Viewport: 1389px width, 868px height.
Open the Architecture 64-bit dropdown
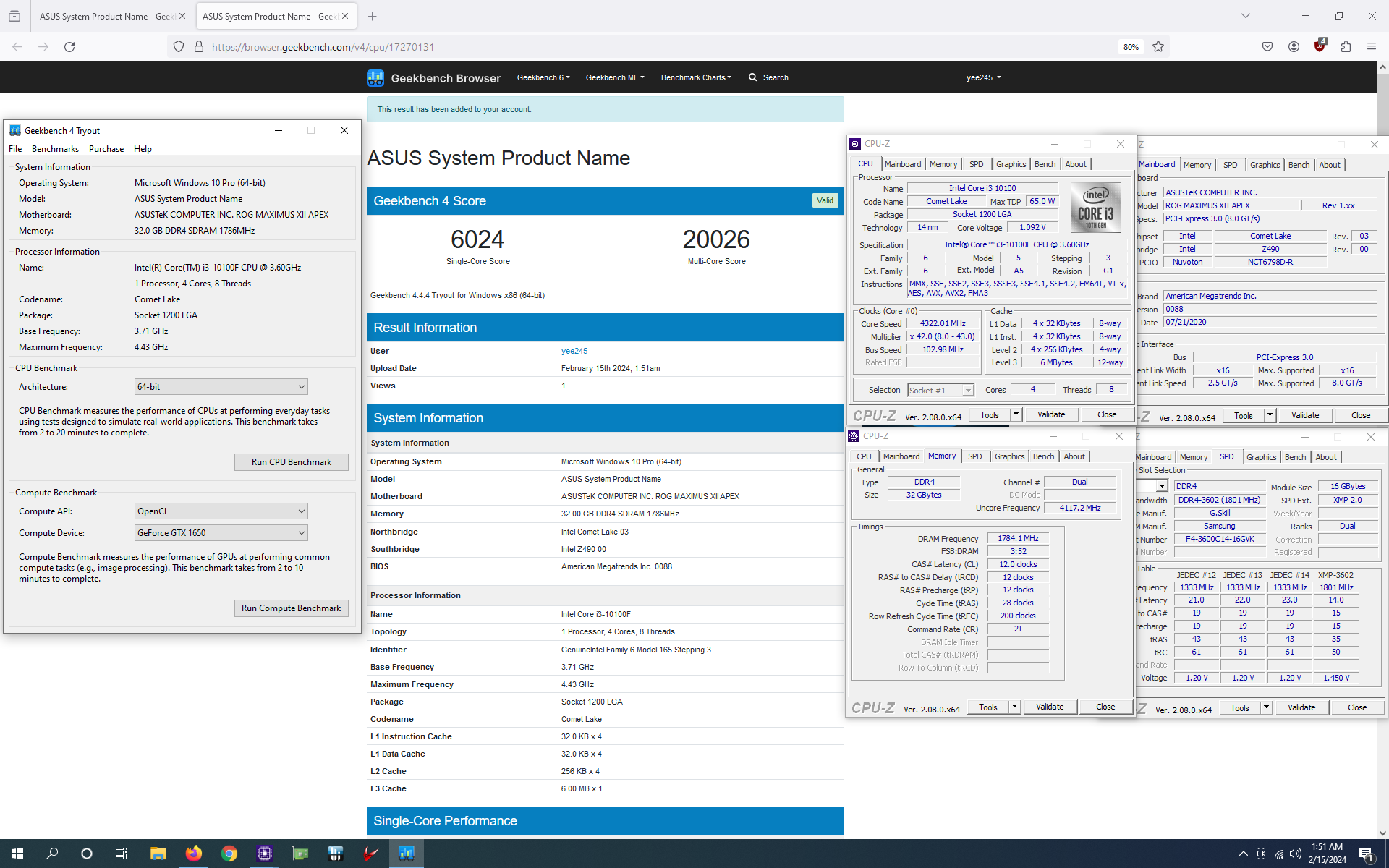[221, 387]
